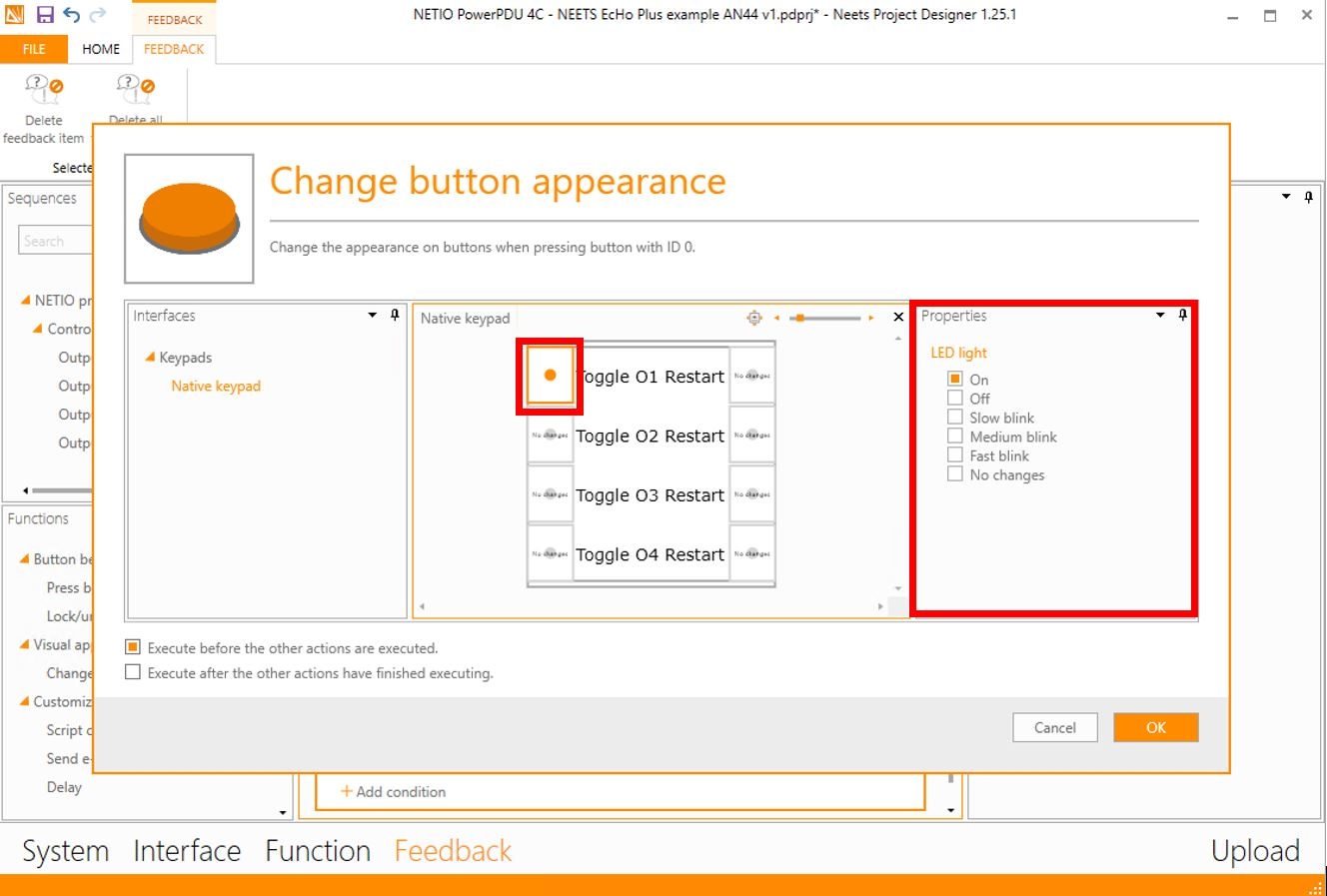The image size is (1327, 896).
Task: Pin the right-side panel in the main window
Action: pos(1309,198)
